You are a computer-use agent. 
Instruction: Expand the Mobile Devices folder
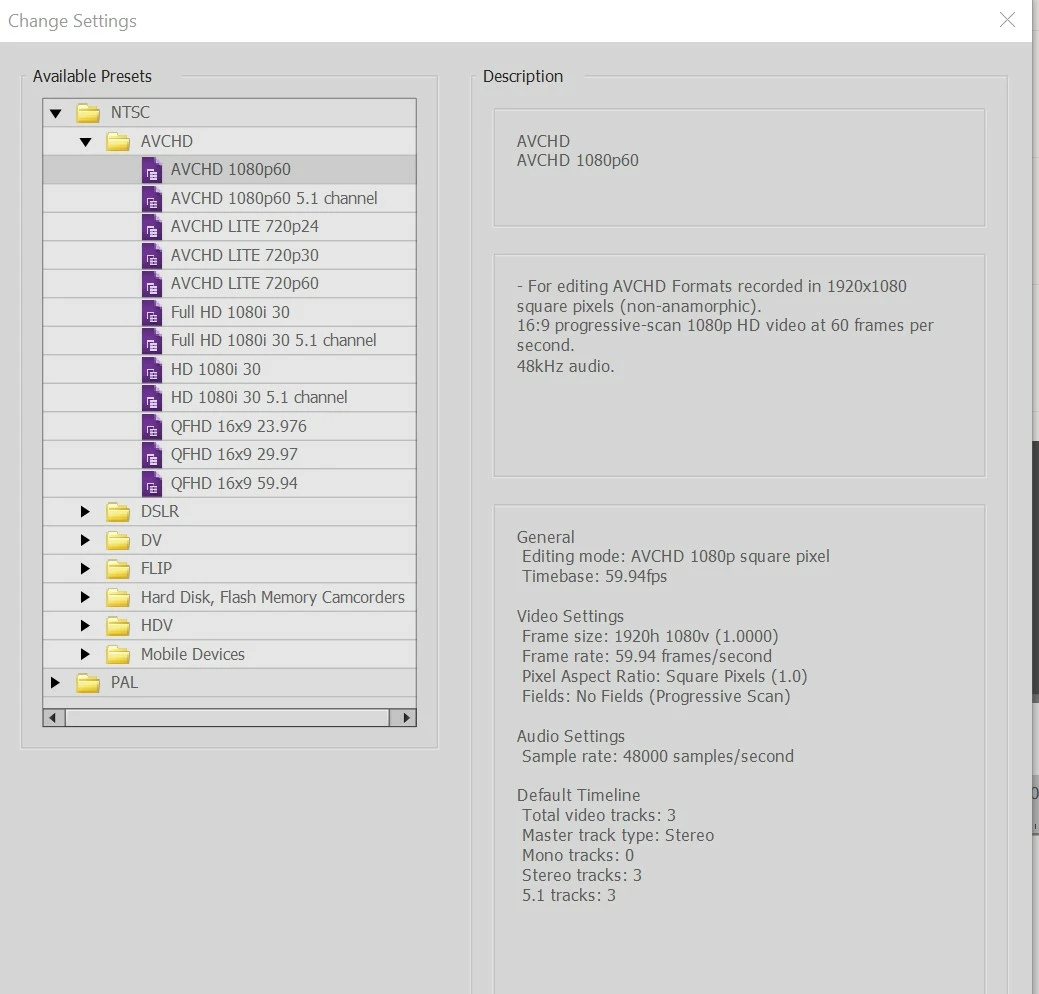85,654
